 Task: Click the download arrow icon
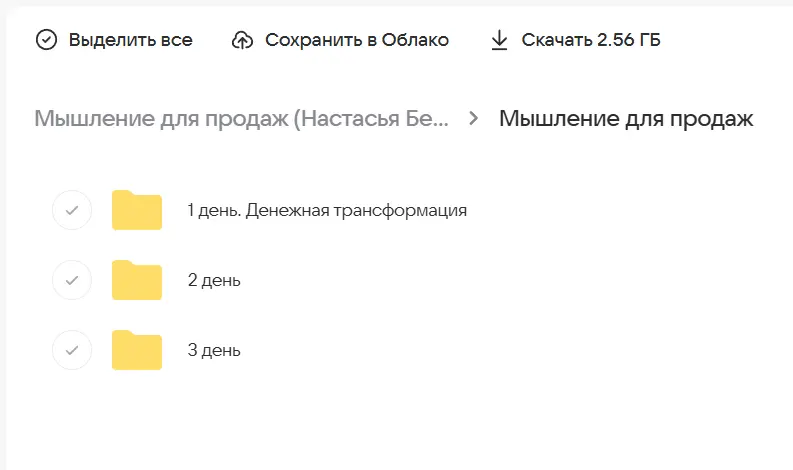[499, 40]
